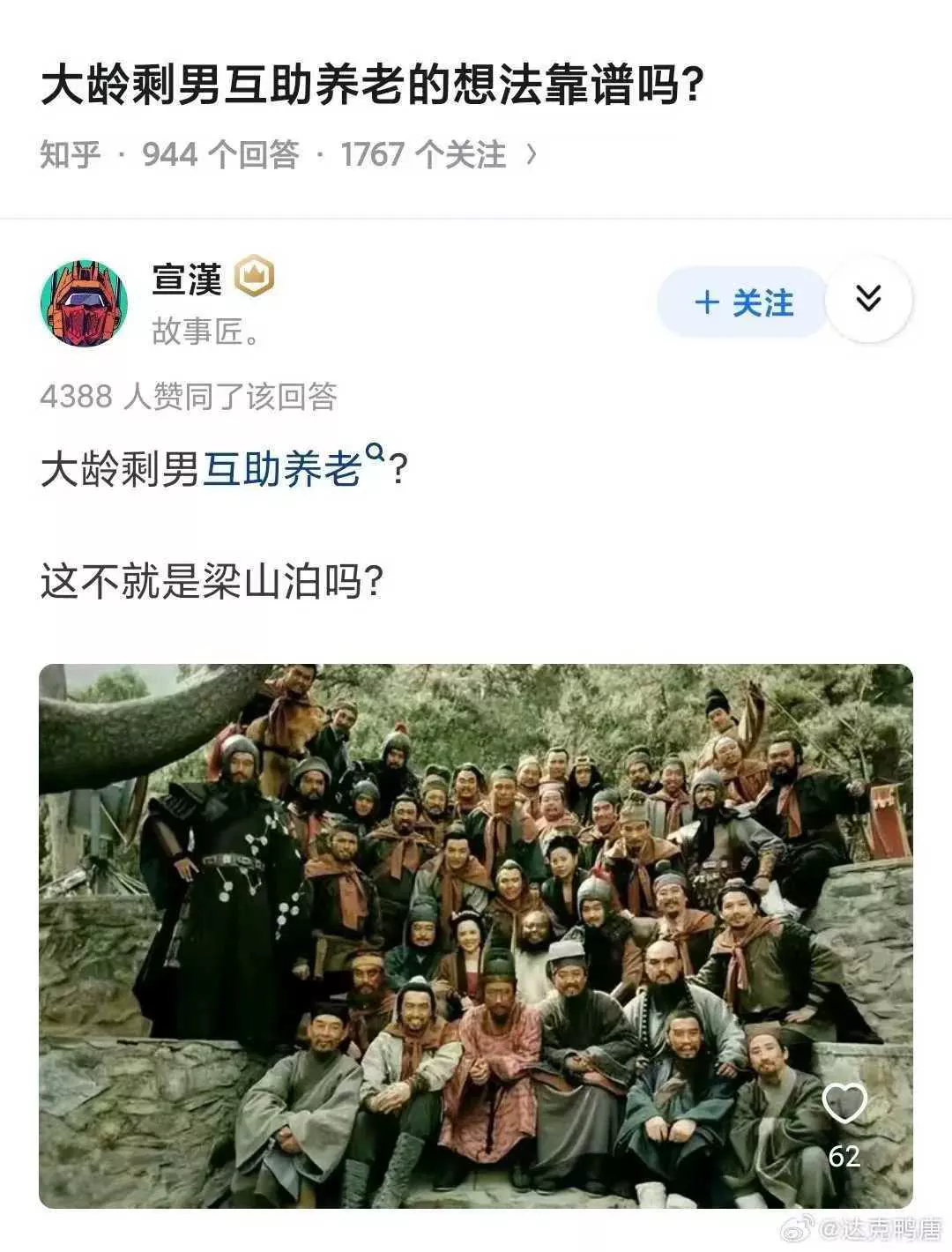The height and width of the screenshot is (1252, 952).
Task: Click the username 宣漢
Action: click(187, 279)
